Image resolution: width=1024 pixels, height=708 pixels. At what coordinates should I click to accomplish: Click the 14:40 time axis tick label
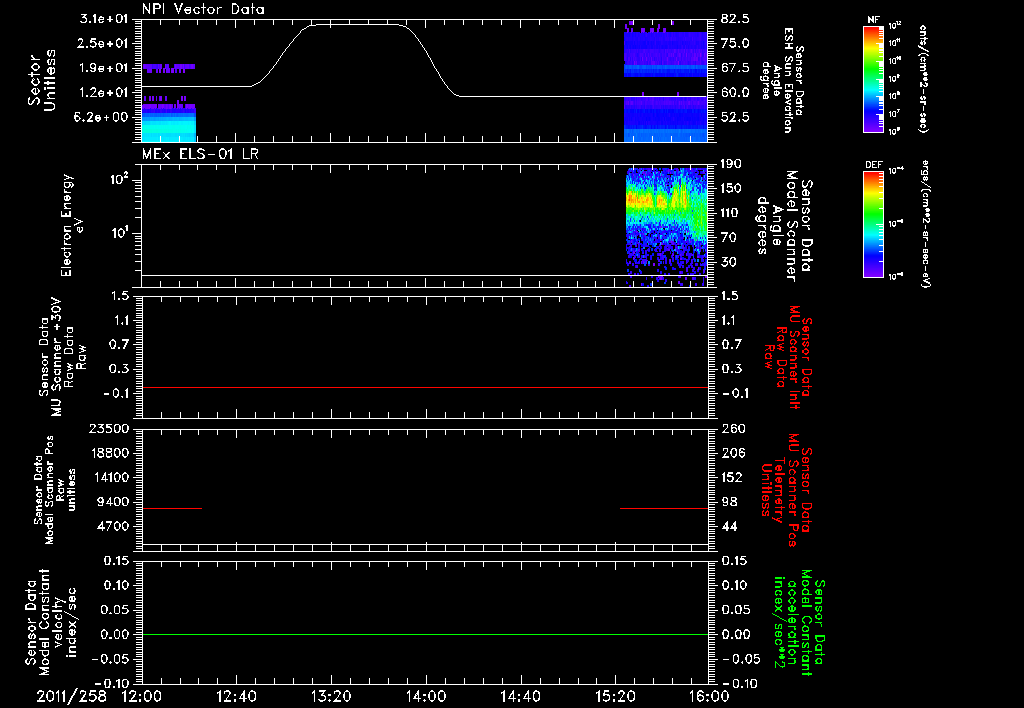click(x=520, y=696)
